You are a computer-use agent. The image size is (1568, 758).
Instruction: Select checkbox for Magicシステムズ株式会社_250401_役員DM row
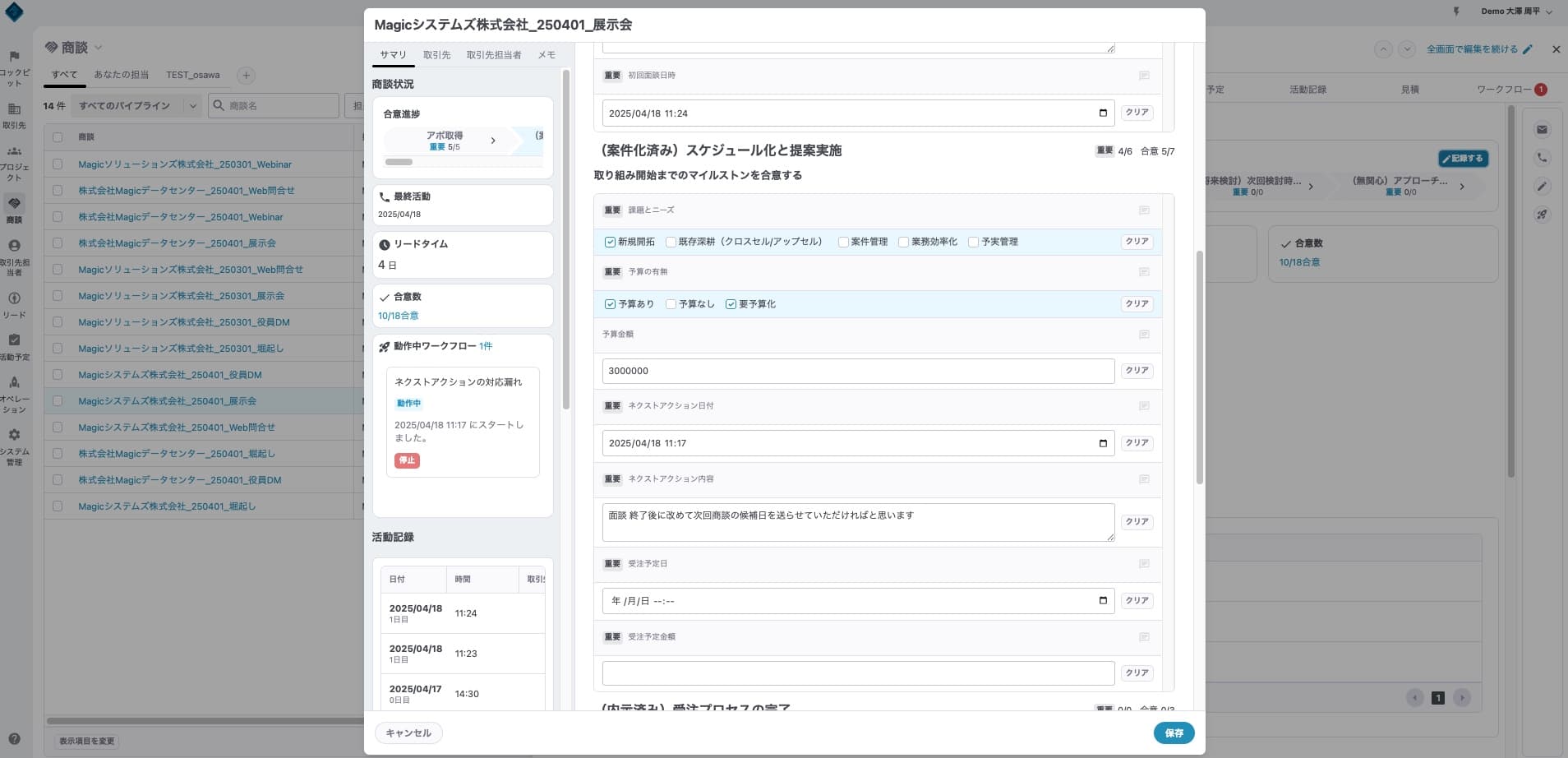point(58,375)
